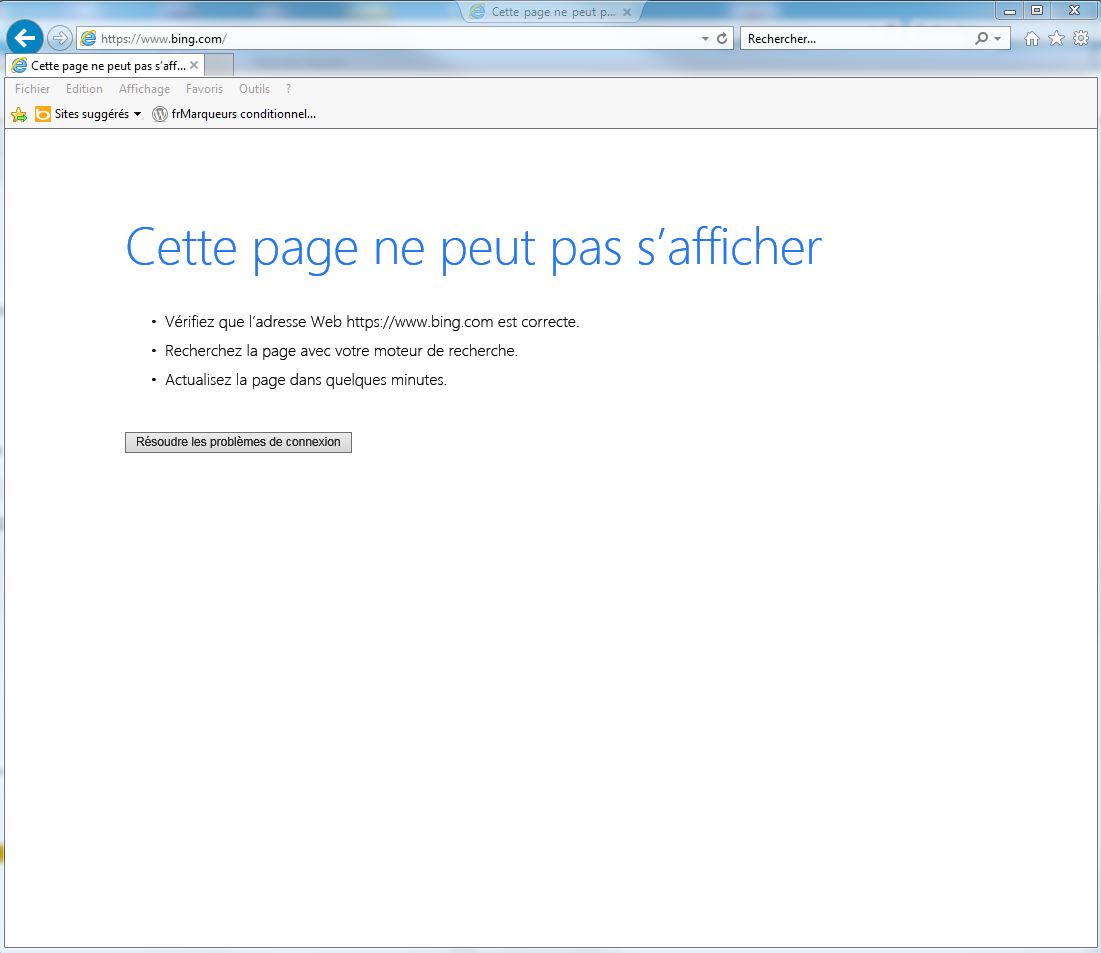Click the Forward navigation arrow button

[x=60, y=38]
